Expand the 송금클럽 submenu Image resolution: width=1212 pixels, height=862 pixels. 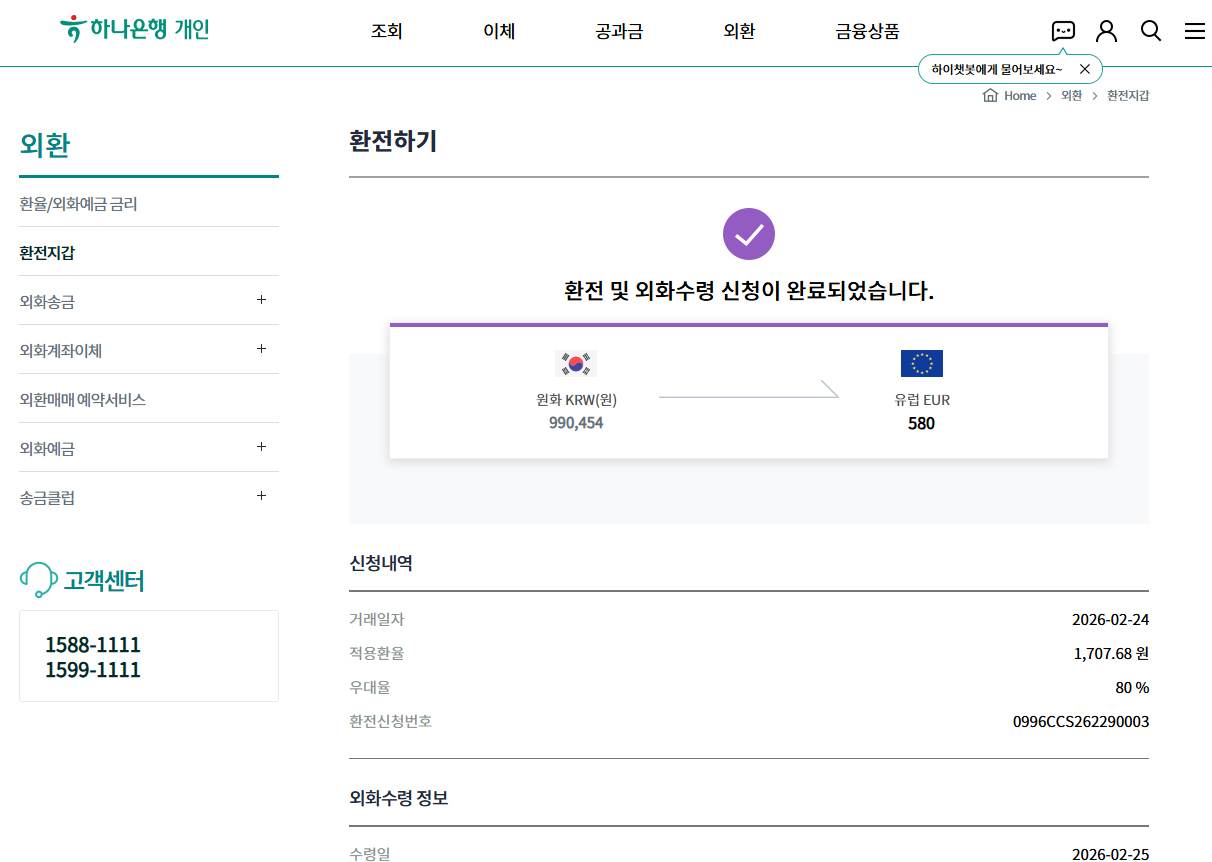[x=261, y=496]
